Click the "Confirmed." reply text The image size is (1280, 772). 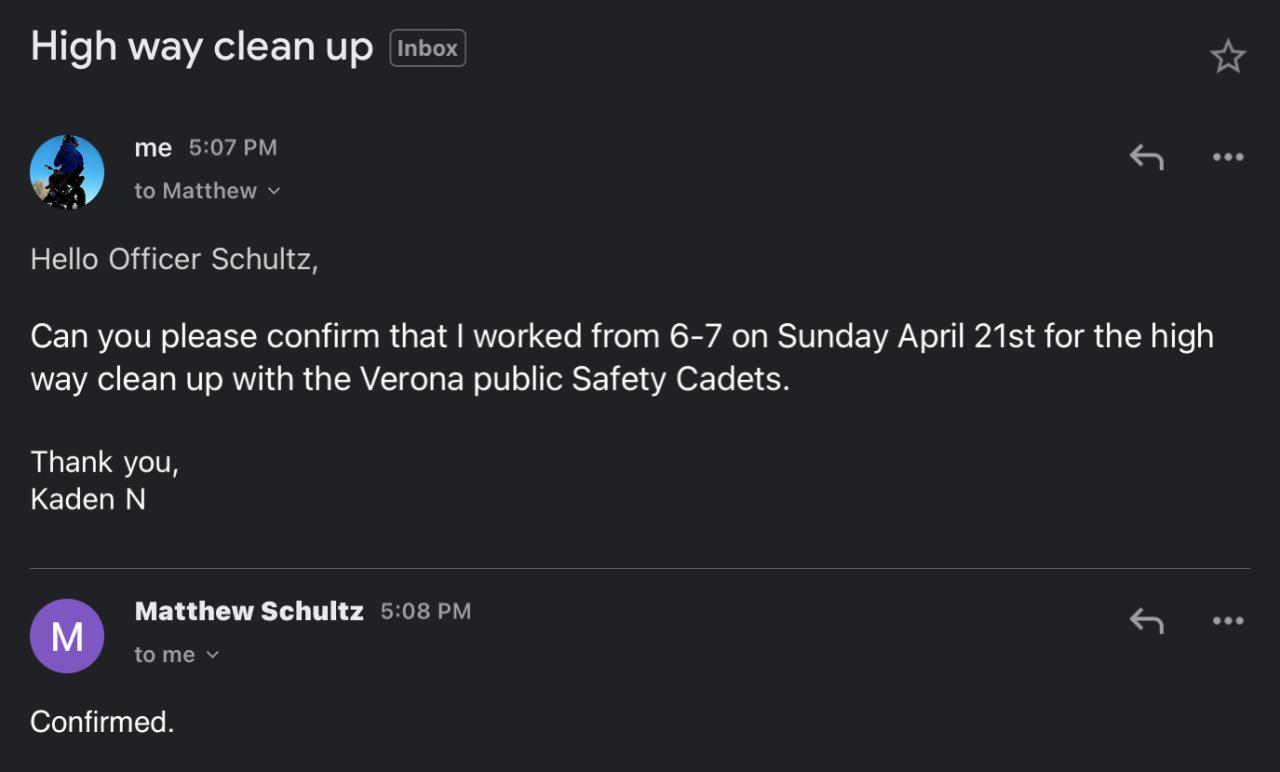pyautogui.click(x=102, y=721)
